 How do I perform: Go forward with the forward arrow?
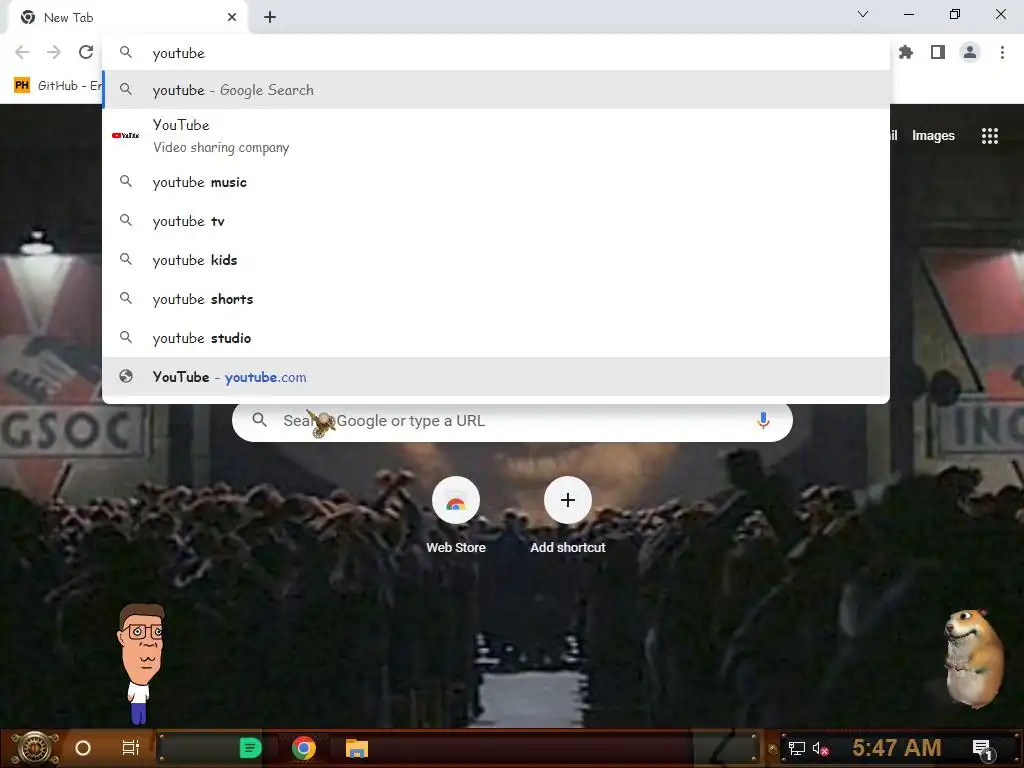pos(54,52)
